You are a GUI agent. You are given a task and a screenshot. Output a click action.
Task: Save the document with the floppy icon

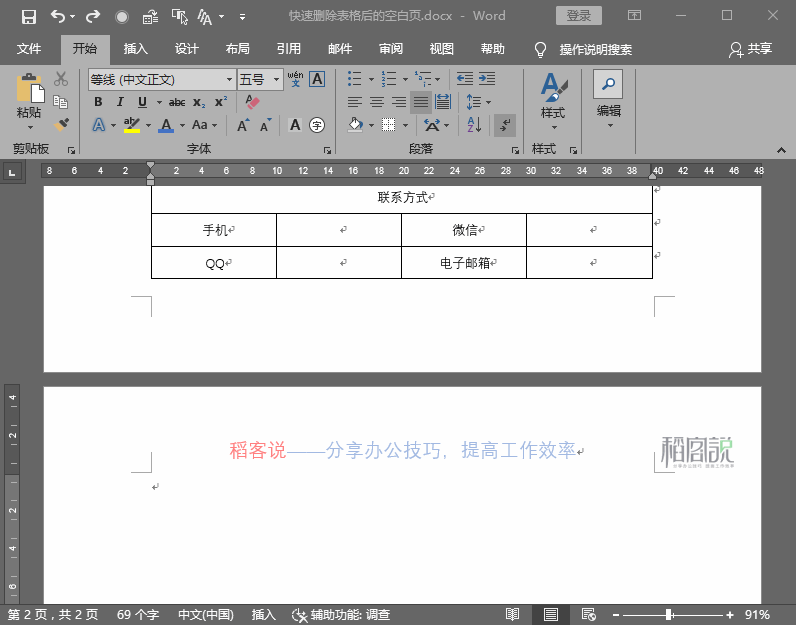tap(28, 17)
